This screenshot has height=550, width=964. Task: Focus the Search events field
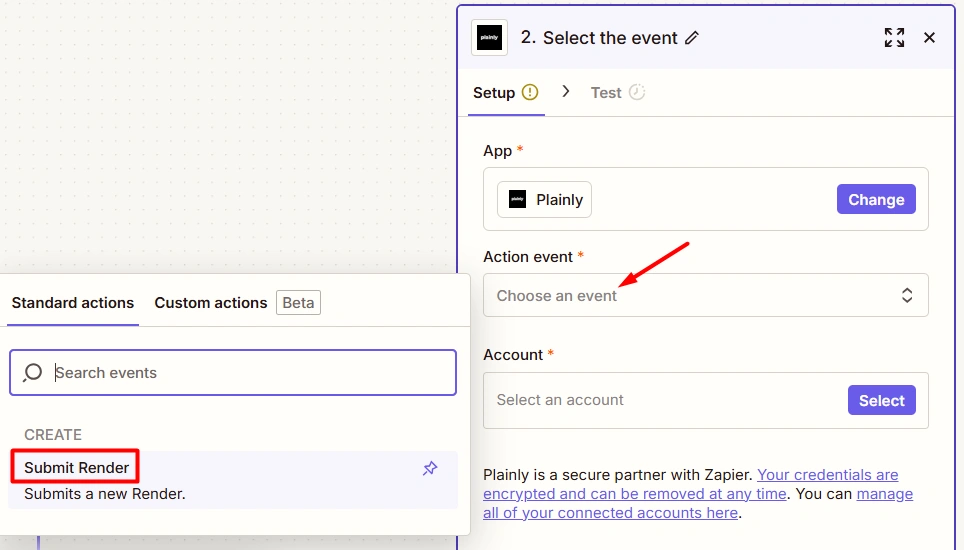233,372
